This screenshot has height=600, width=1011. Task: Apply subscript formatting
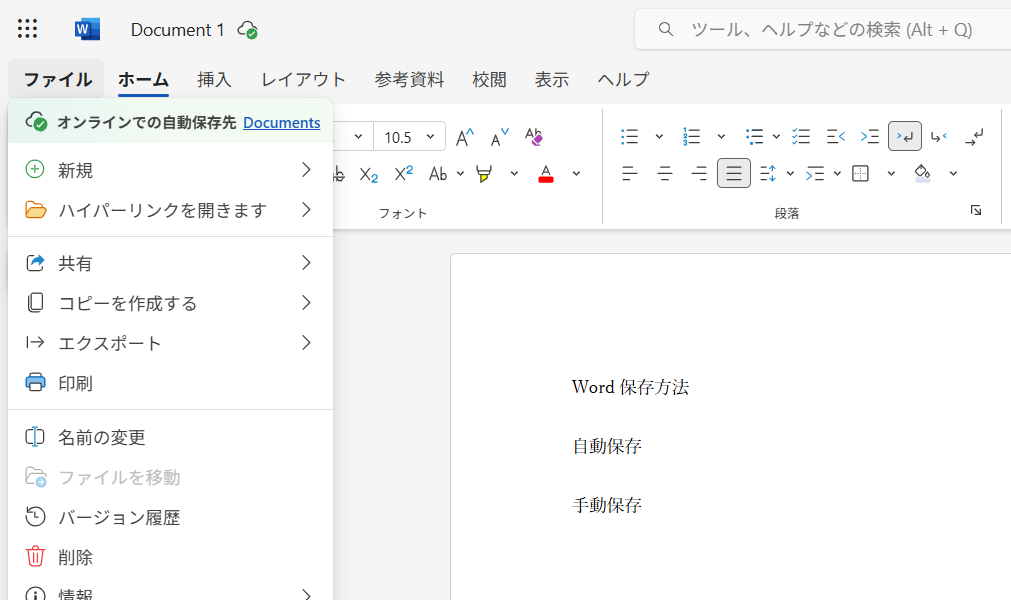[369, 174]
